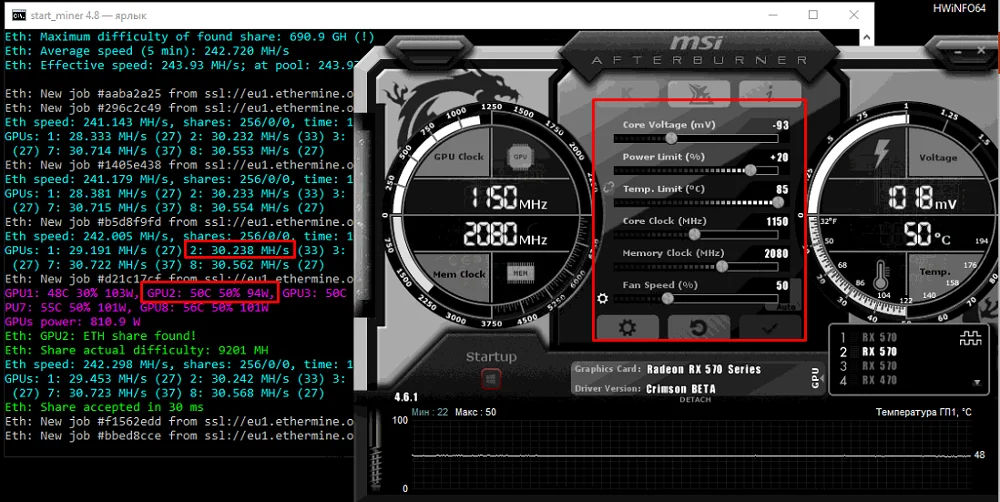Open Afterburner settings gear button
The width and height of the screenshot is (1000, 502).
click(628, 327)
